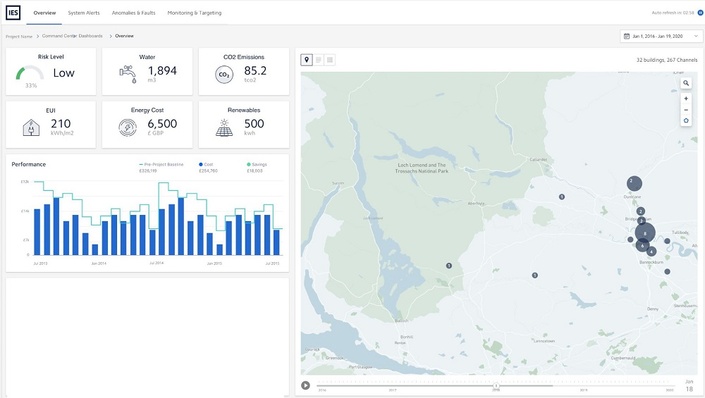Reset map to home view
Viewport: 705px width, 398px height.
click(686, 121)
